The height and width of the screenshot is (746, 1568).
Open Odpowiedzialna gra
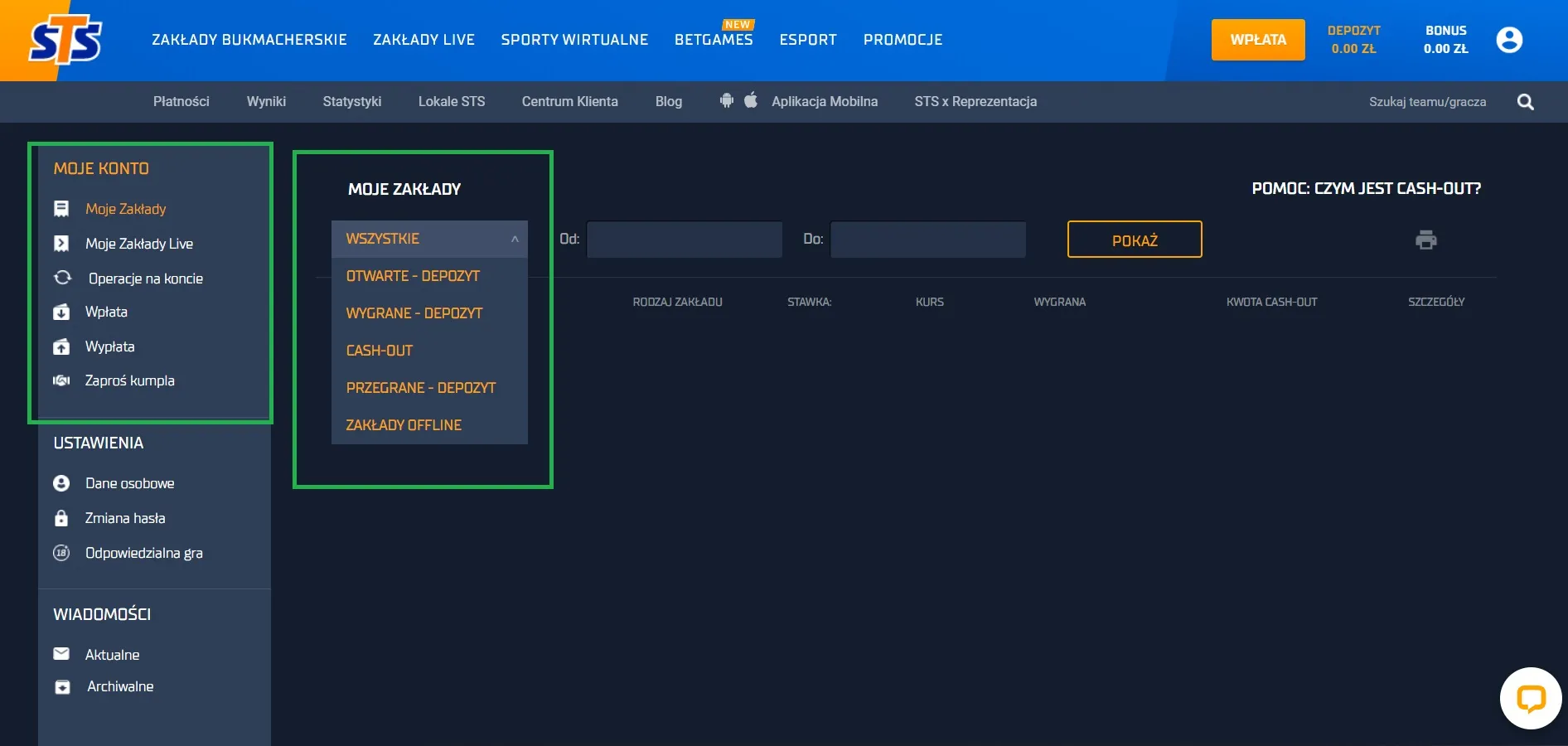[x=144, y=553]
